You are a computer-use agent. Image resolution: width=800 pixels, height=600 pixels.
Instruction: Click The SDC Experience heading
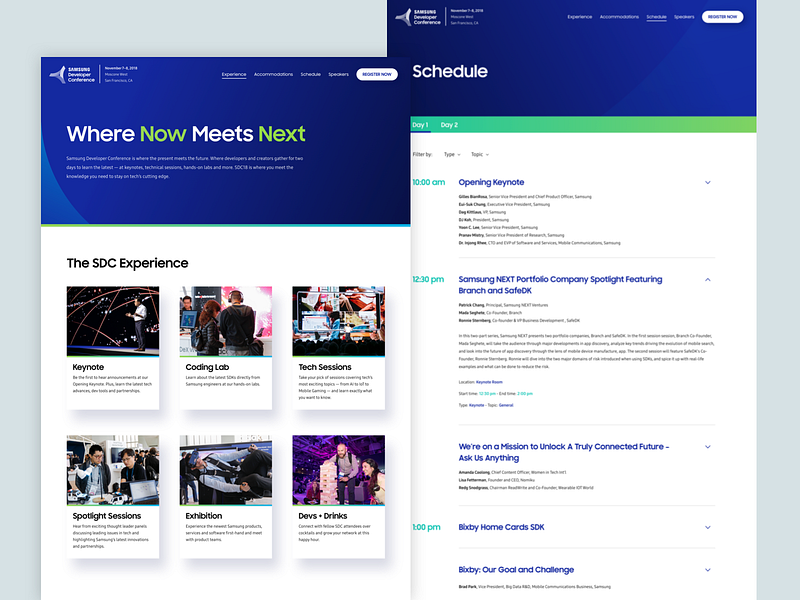pos(128,263)
